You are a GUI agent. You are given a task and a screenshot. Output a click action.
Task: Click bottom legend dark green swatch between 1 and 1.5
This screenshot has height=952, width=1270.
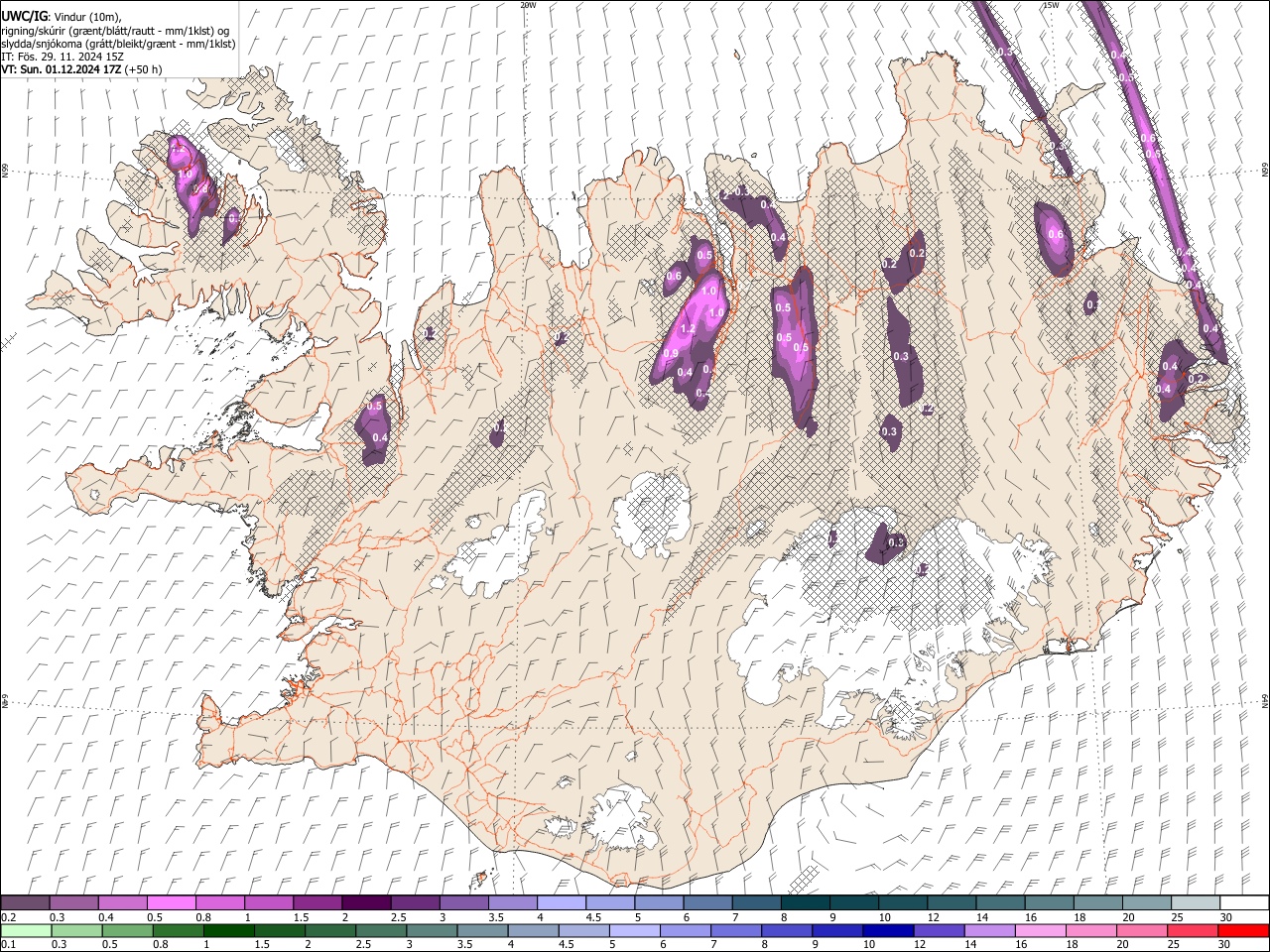[228, 930]
